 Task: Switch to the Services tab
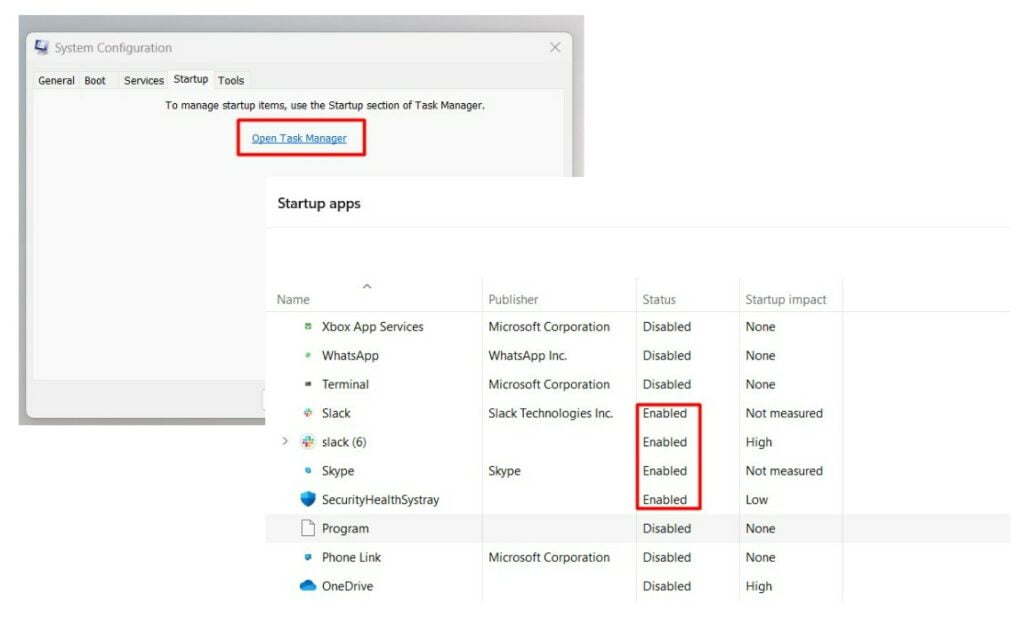click(143, 79)
